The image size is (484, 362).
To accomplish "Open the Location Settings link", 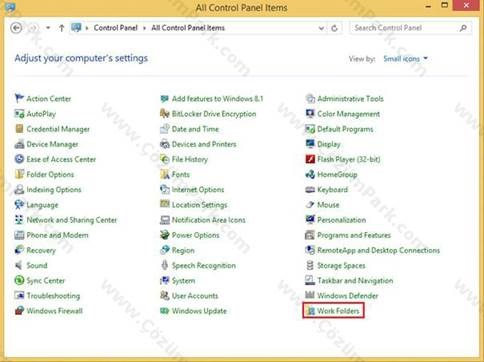I will point(199,205).
